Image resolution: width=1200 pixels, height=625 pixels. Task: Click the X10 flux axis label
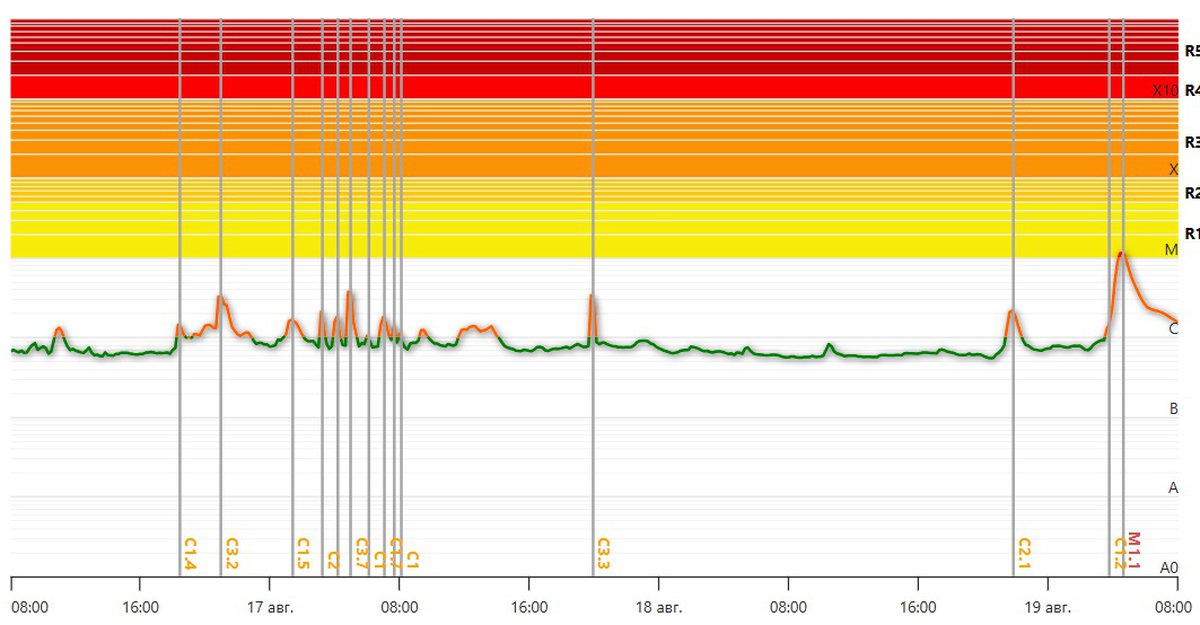[x=1165, y=90]
